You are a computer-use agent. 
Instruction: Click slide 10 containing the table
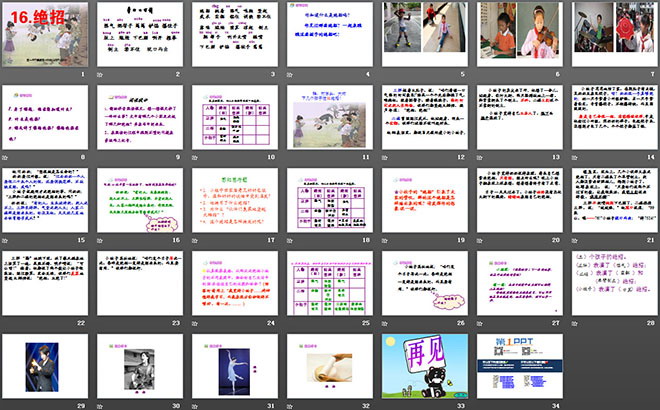tap(234, 118)
